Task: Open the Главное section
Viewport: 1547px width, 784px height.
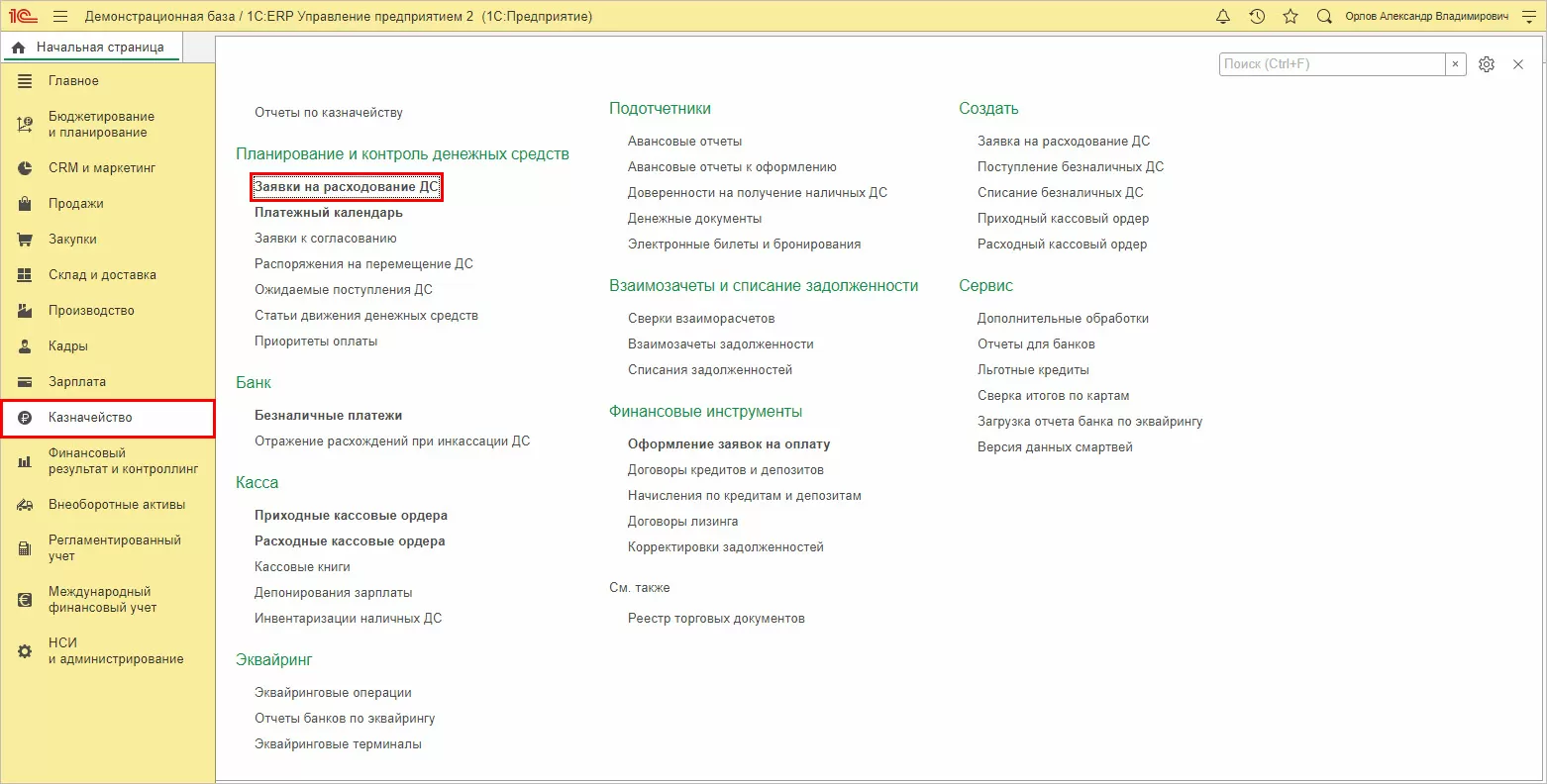Action: coord(108,81)
